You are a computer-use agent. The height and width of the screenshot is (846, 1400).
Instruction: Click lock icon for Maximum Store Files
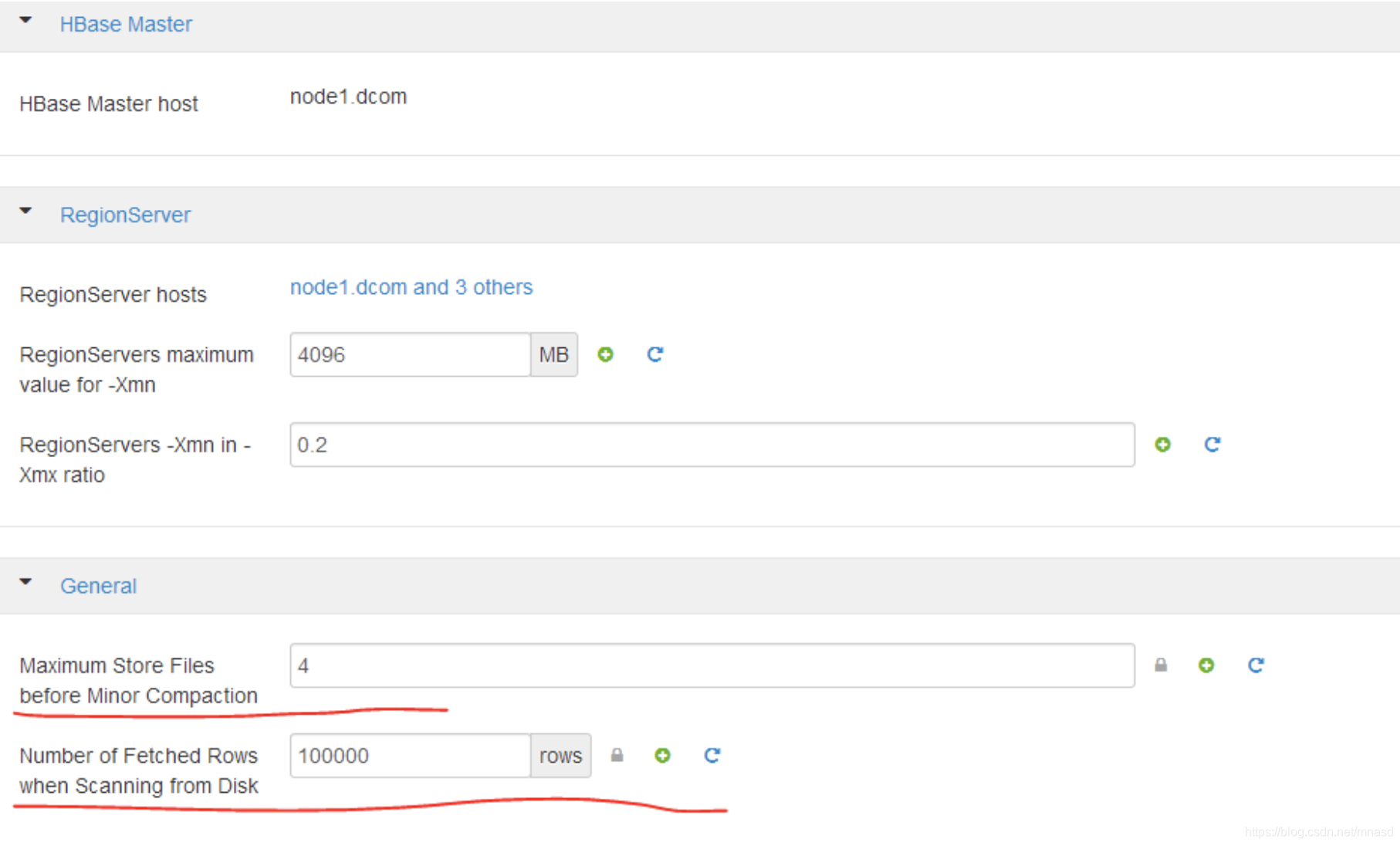coord(1161,665)
